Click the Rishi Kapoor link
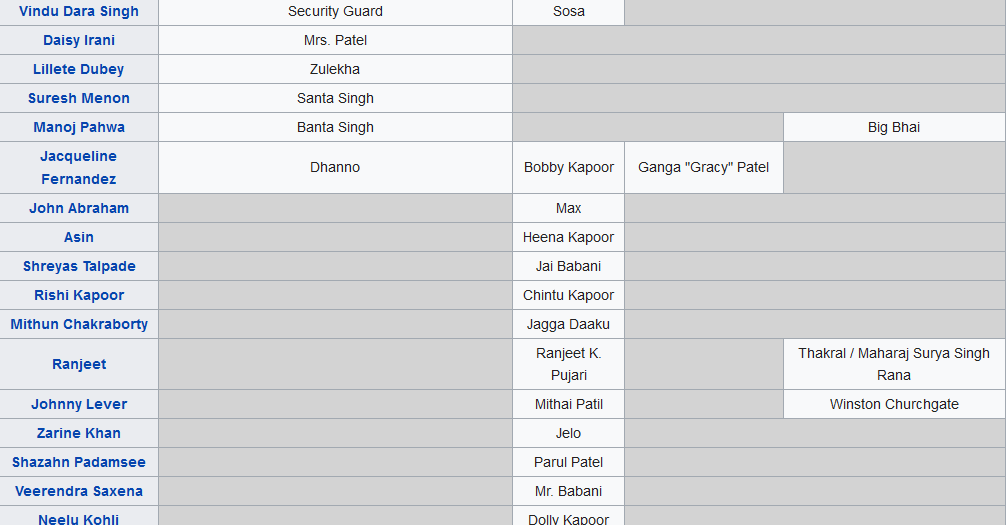This screenshot has height=525, width=1008. tap(79, 295)
